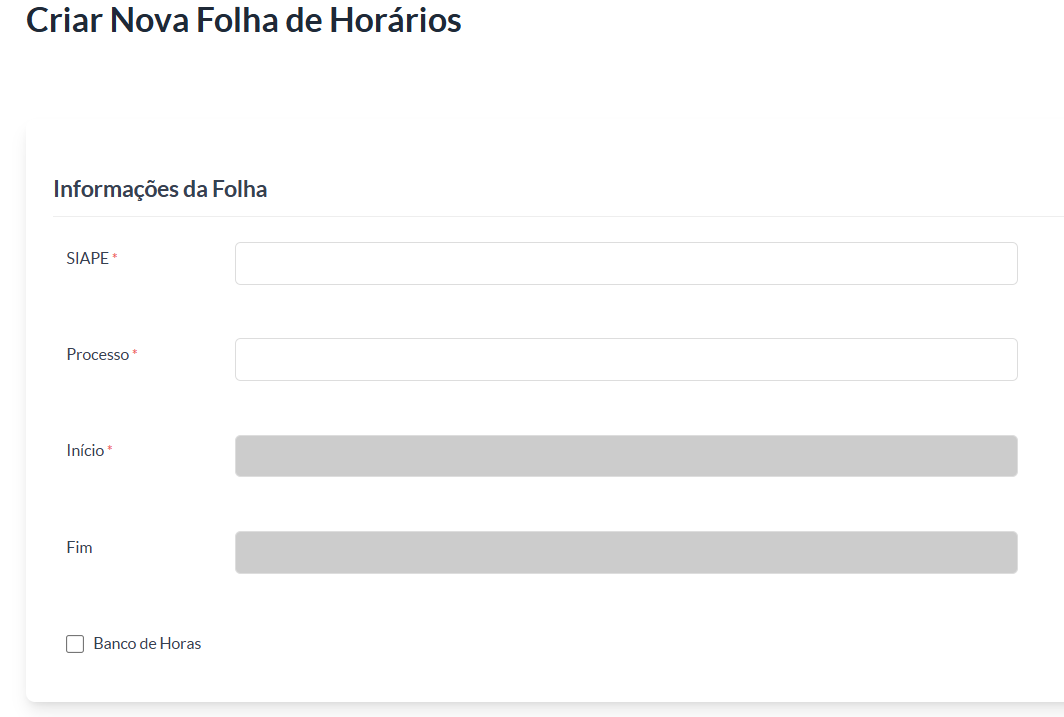Select the grey Fim date field
This screenshot has width=1064, height=717.
coord(626,552)
